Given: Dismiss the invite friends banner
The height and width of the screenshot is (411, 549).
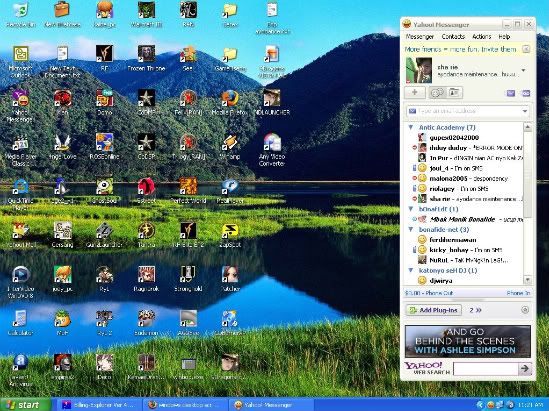Looking at the screenshot, I should [x=526, y=49].
